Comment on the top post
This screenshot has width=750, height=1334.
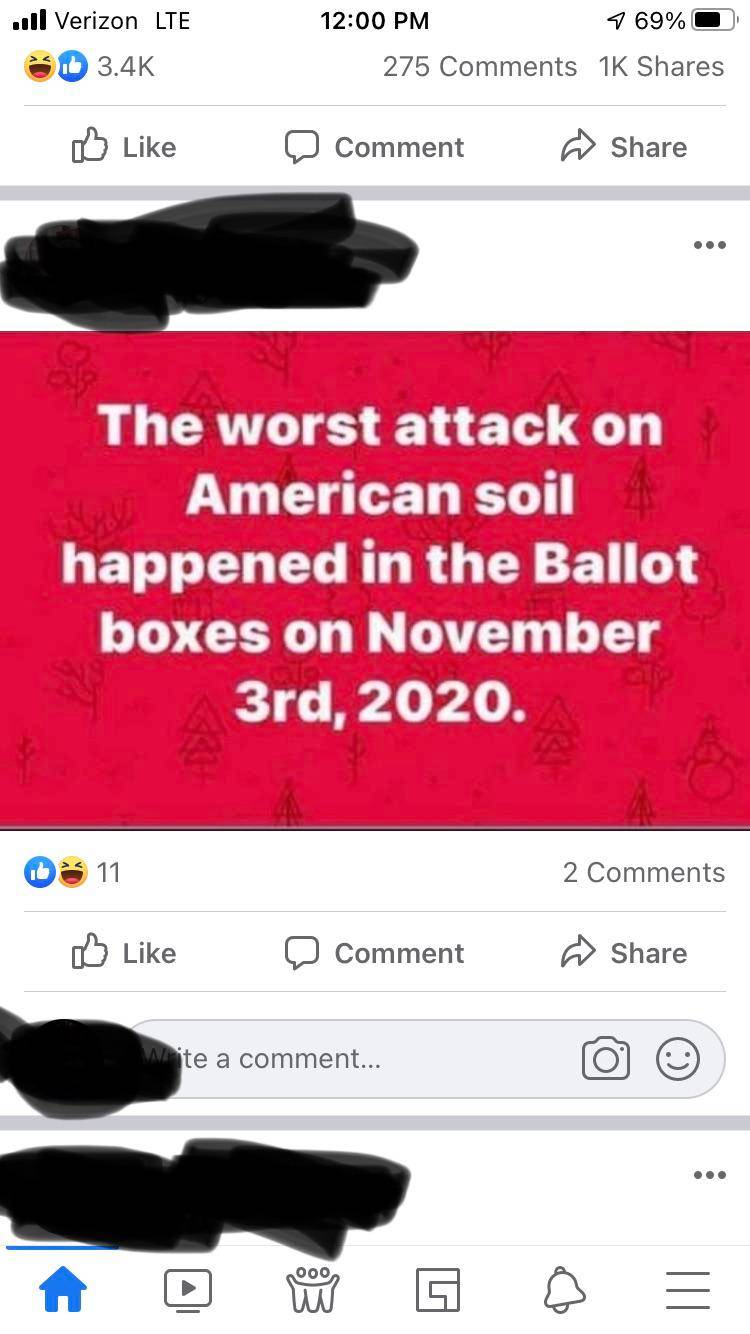tap(374, 146)
